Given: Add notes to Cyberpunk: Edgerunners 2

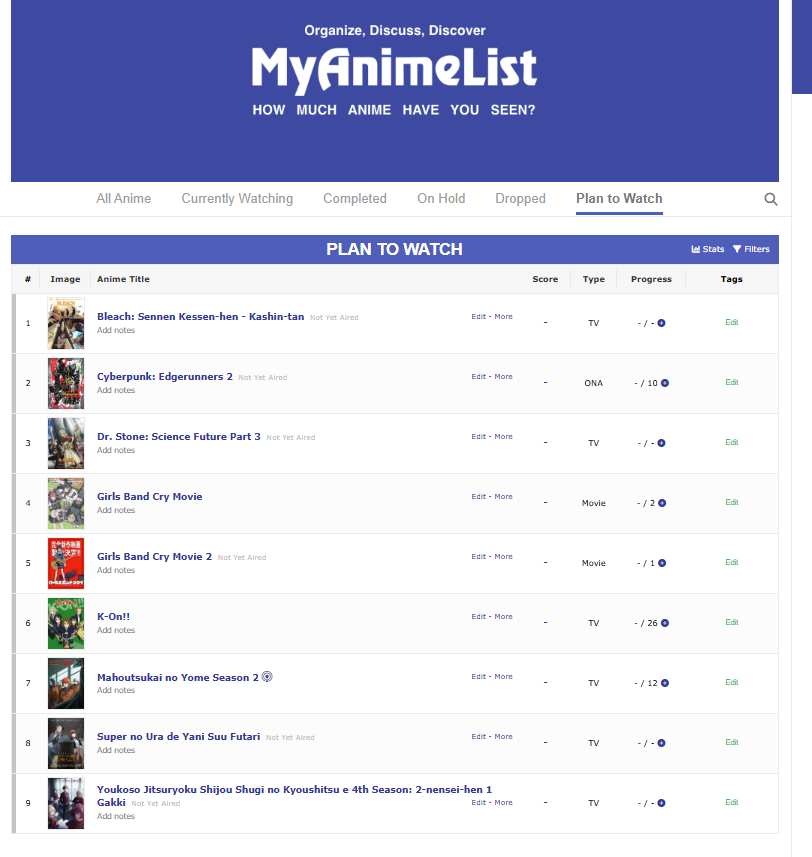Looking at the screenshot, I should 116,390.
